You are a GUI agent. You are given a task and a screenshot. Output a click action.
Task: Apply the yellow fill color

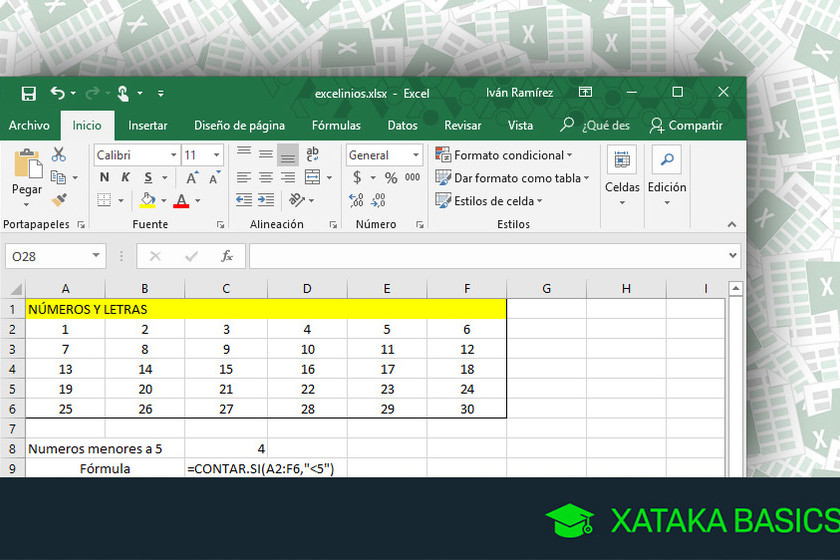pyautogui.click(x=148, y=200)
